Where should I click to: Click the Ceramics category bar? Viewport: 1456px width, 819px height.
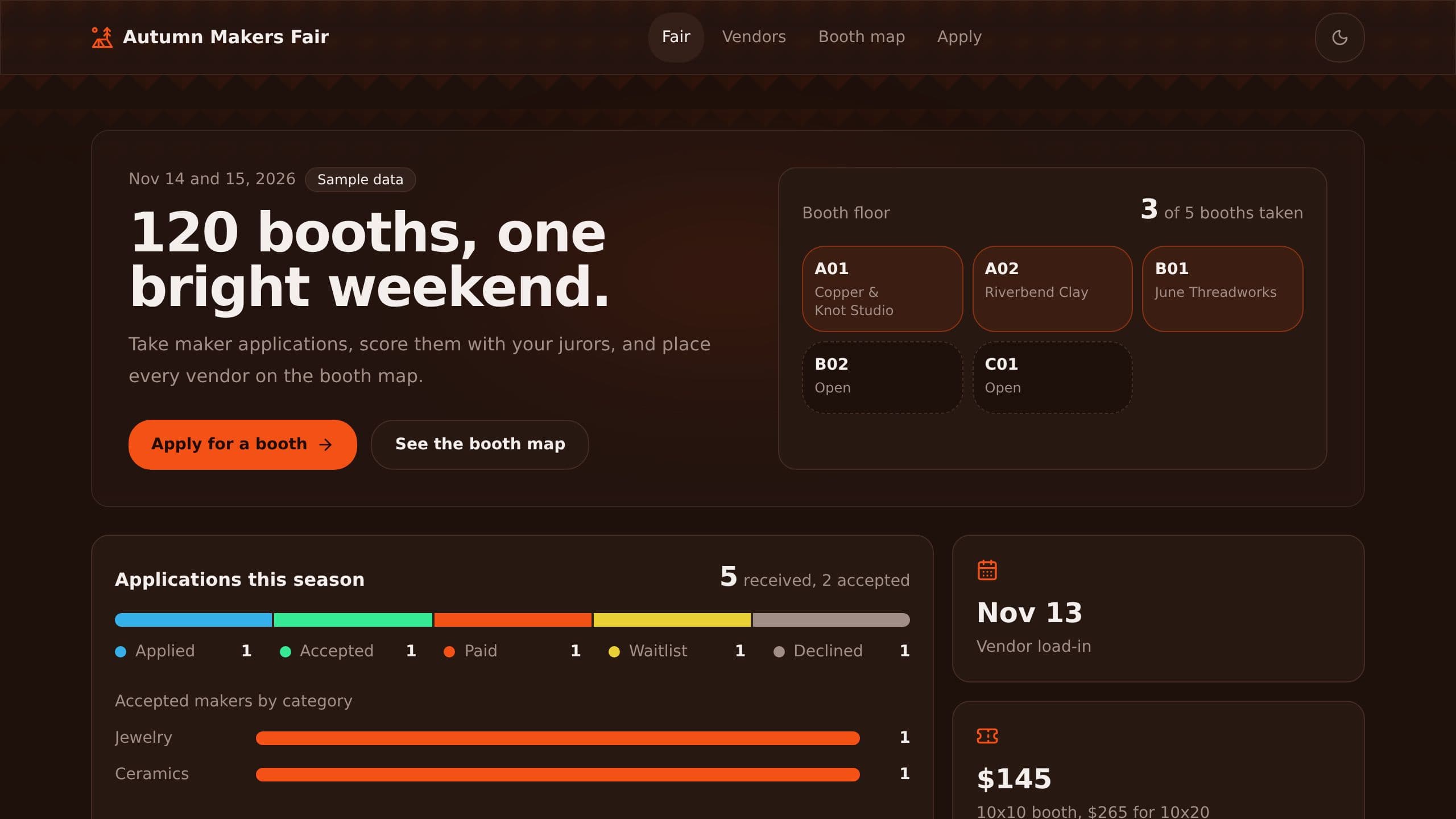pyautogui.click(x=558, y=775)
